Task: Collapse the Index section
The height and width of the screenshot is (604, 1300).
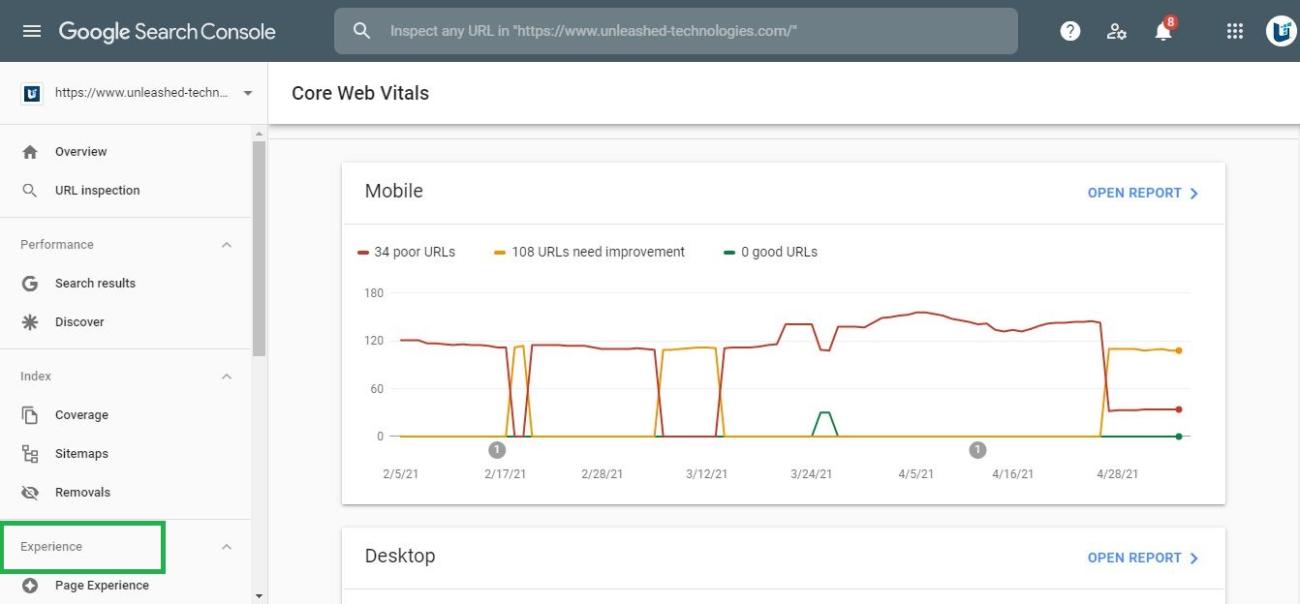Action: point(226,377)
